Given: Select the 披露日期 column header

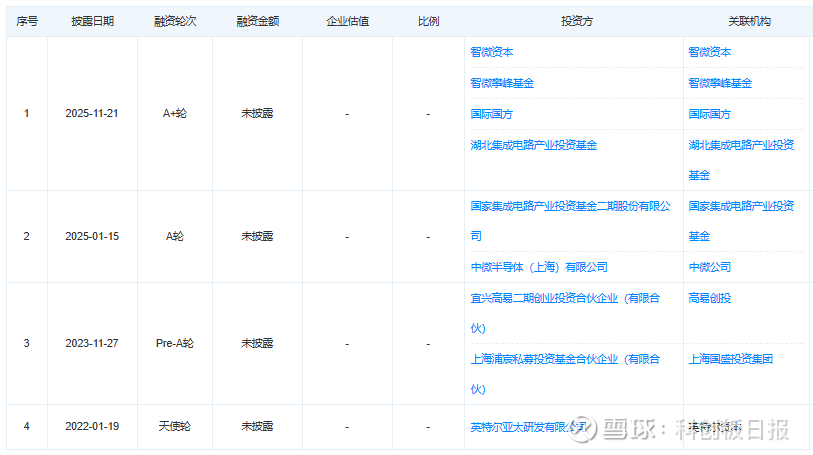Looking at the screenshot, I should point(92,21).
